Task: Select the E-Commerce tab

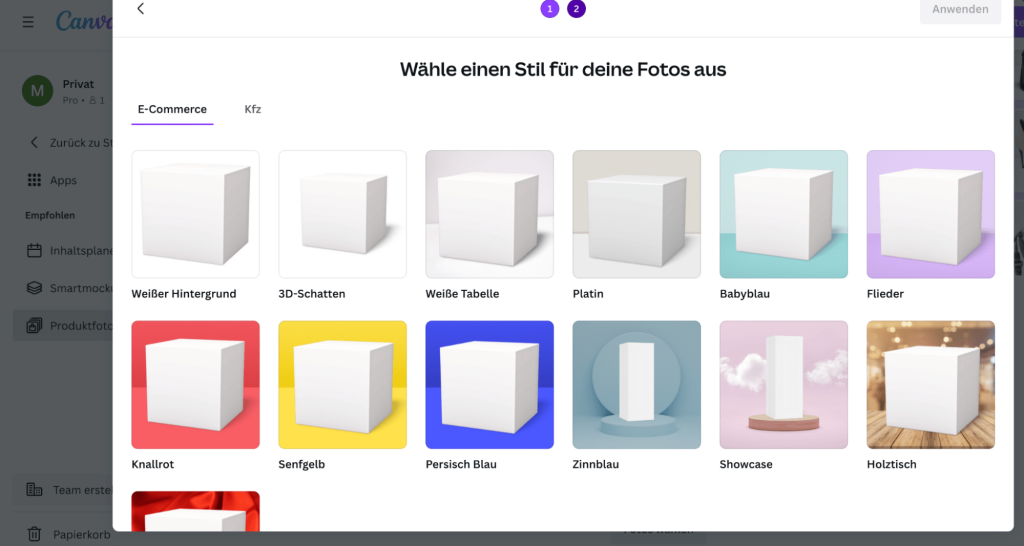Action: point(172,109)
